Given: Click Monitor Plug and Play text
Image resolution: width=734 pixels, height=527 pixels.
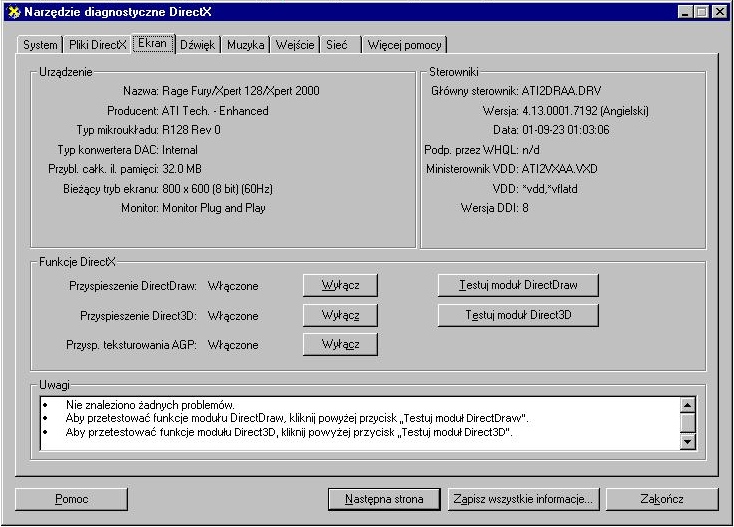Looking at the screenshot, I should point(213,208).
